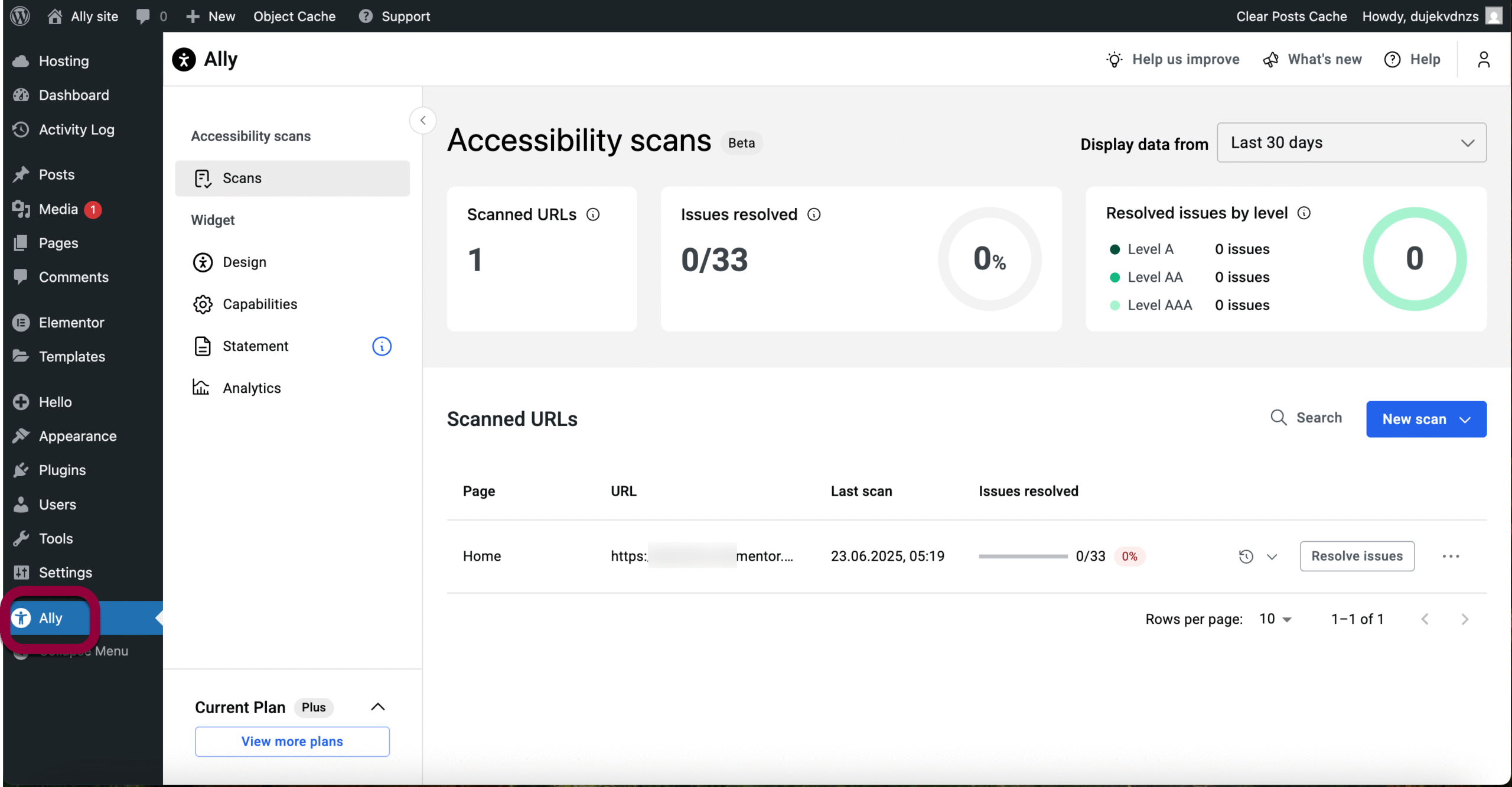Click the Resolve issues button

(1357, 556)
